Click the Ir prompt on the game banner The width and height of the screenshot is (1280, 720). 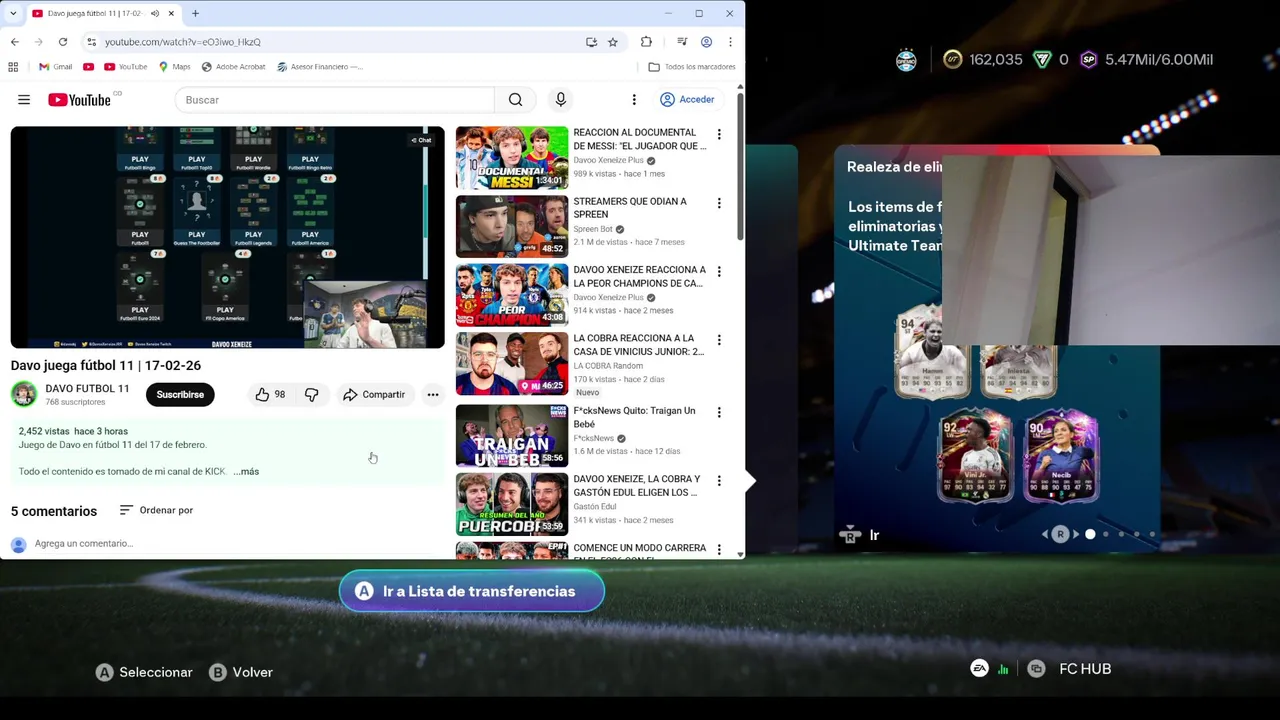[859, 535]
